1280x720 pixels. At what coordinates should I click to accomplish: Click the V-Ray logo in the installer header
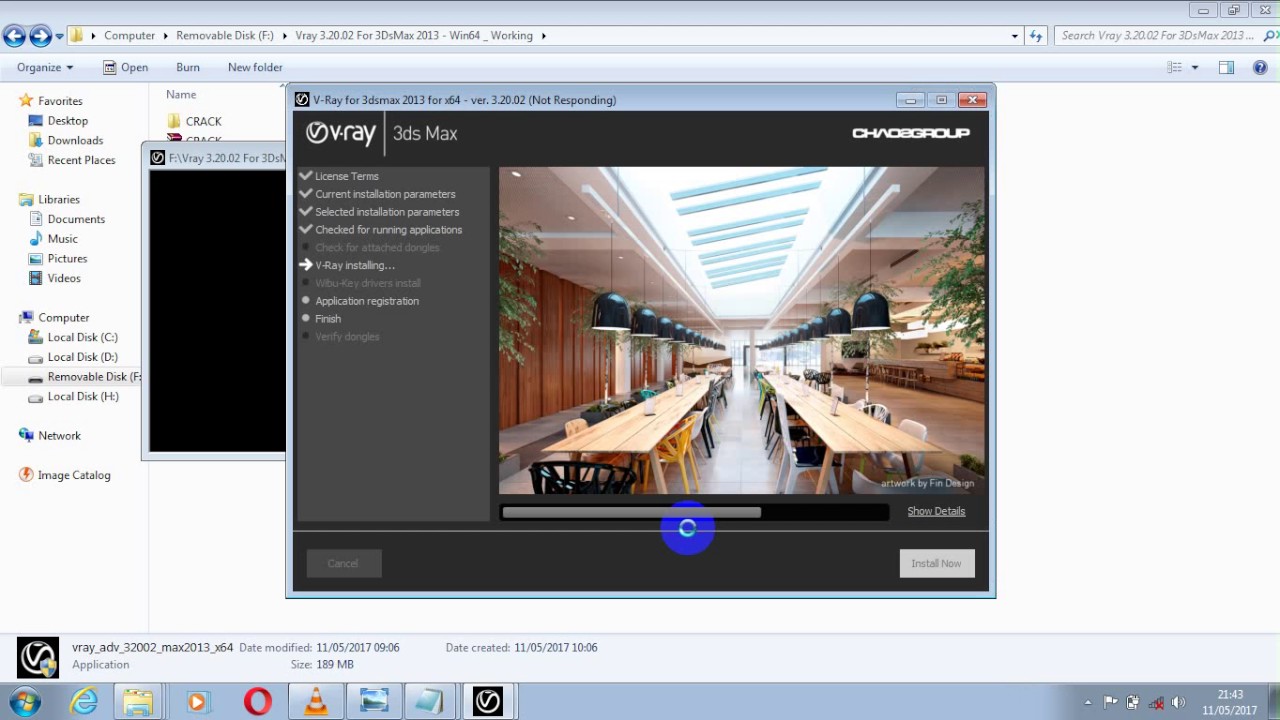point(341,133)
